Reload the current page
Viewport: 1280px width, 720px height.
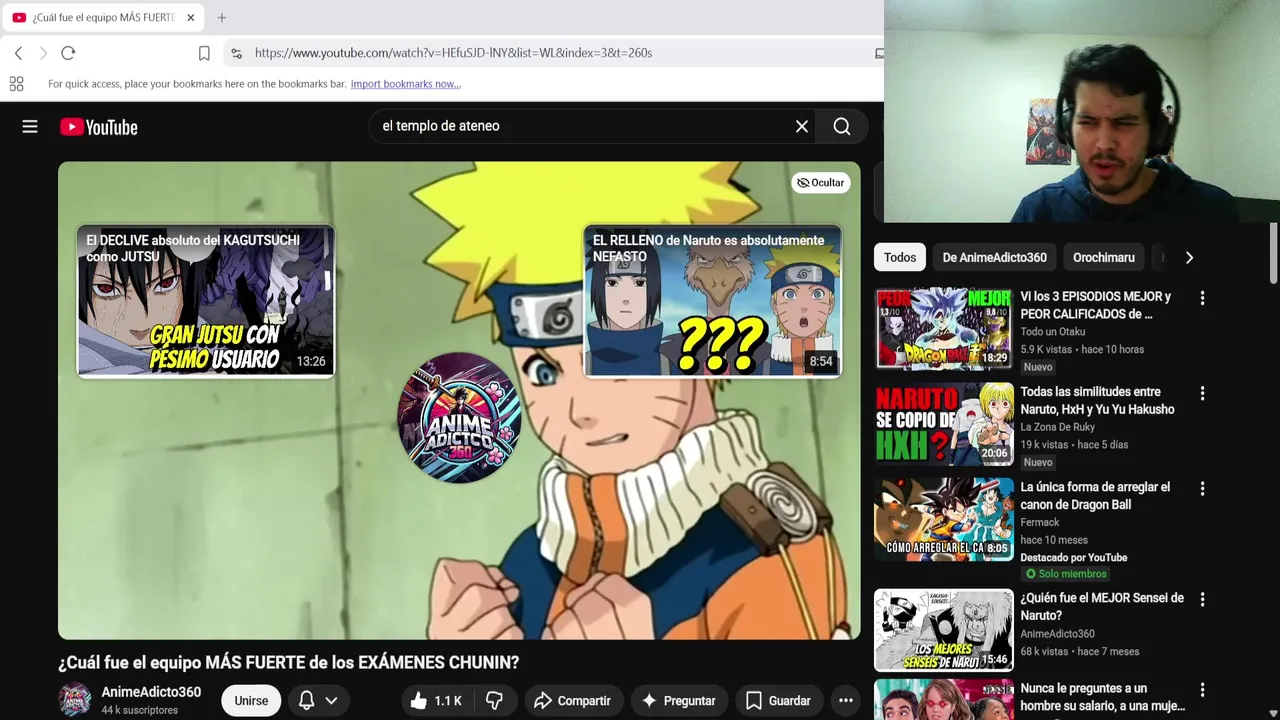point(68,53)
